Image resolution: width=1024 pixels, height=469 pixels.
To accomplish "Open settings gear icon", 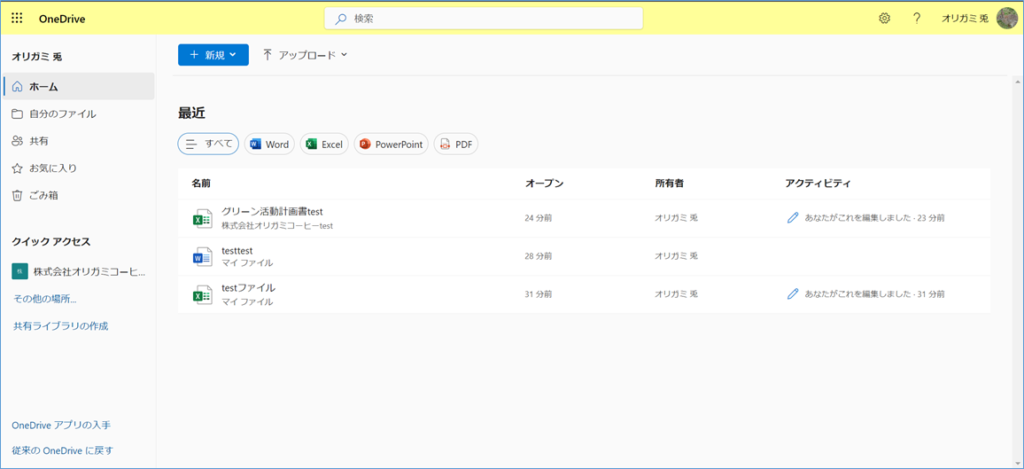I will [x=884, y=18].
